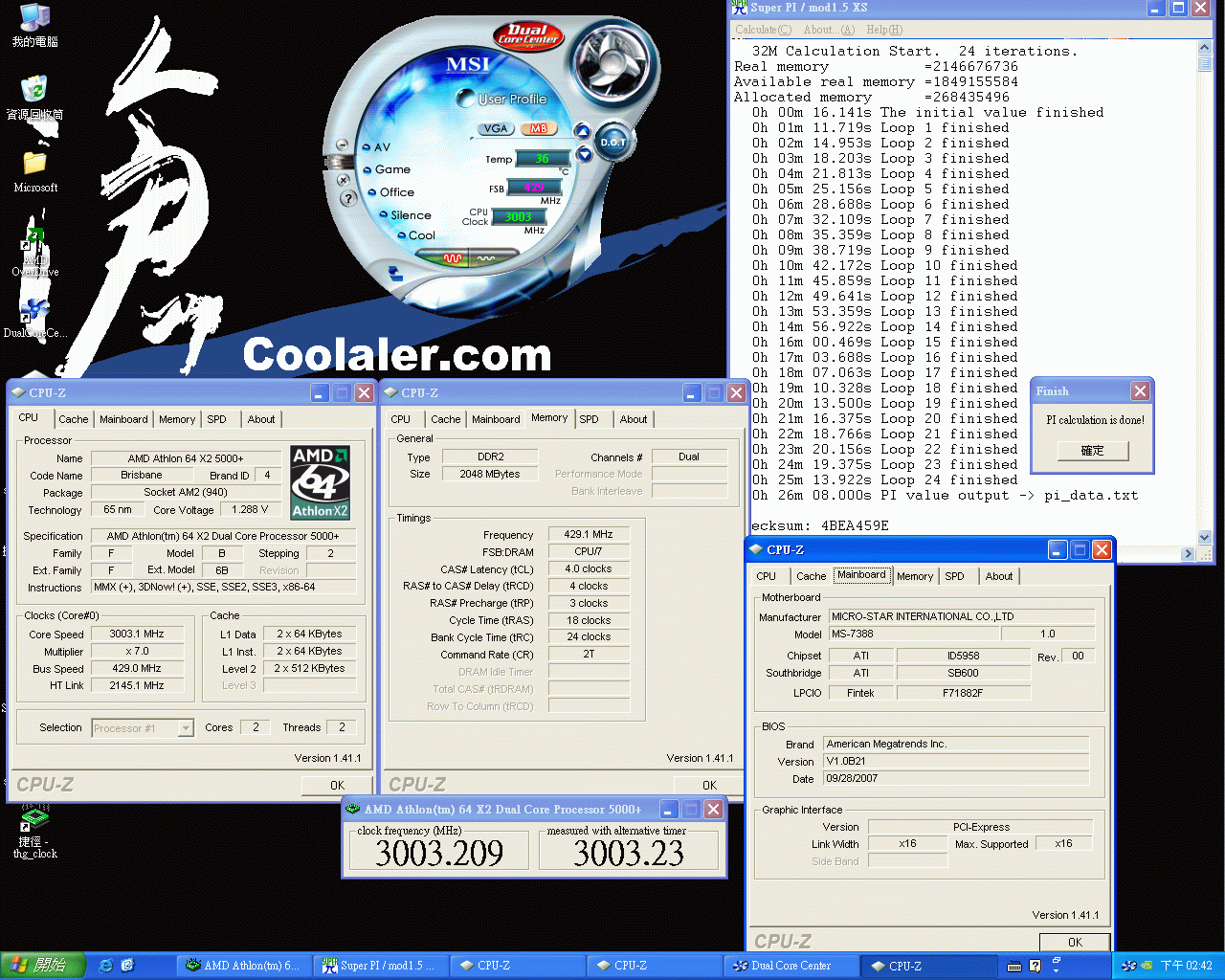The width and height of the screenshot is (1225, 980).
Task: Click the blue arrows icon at Dual Core Center bottom
Action: coord(395,274)
